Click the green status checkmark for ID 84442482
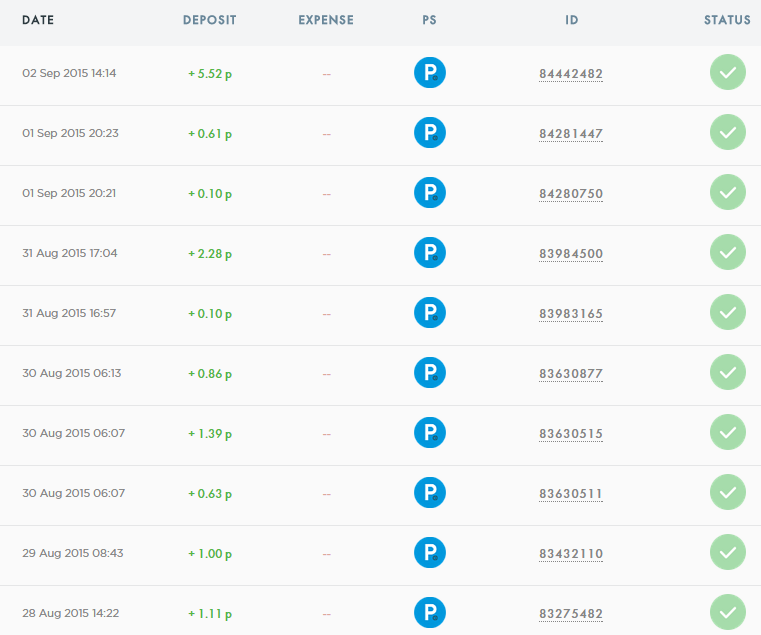 [728, 72]
